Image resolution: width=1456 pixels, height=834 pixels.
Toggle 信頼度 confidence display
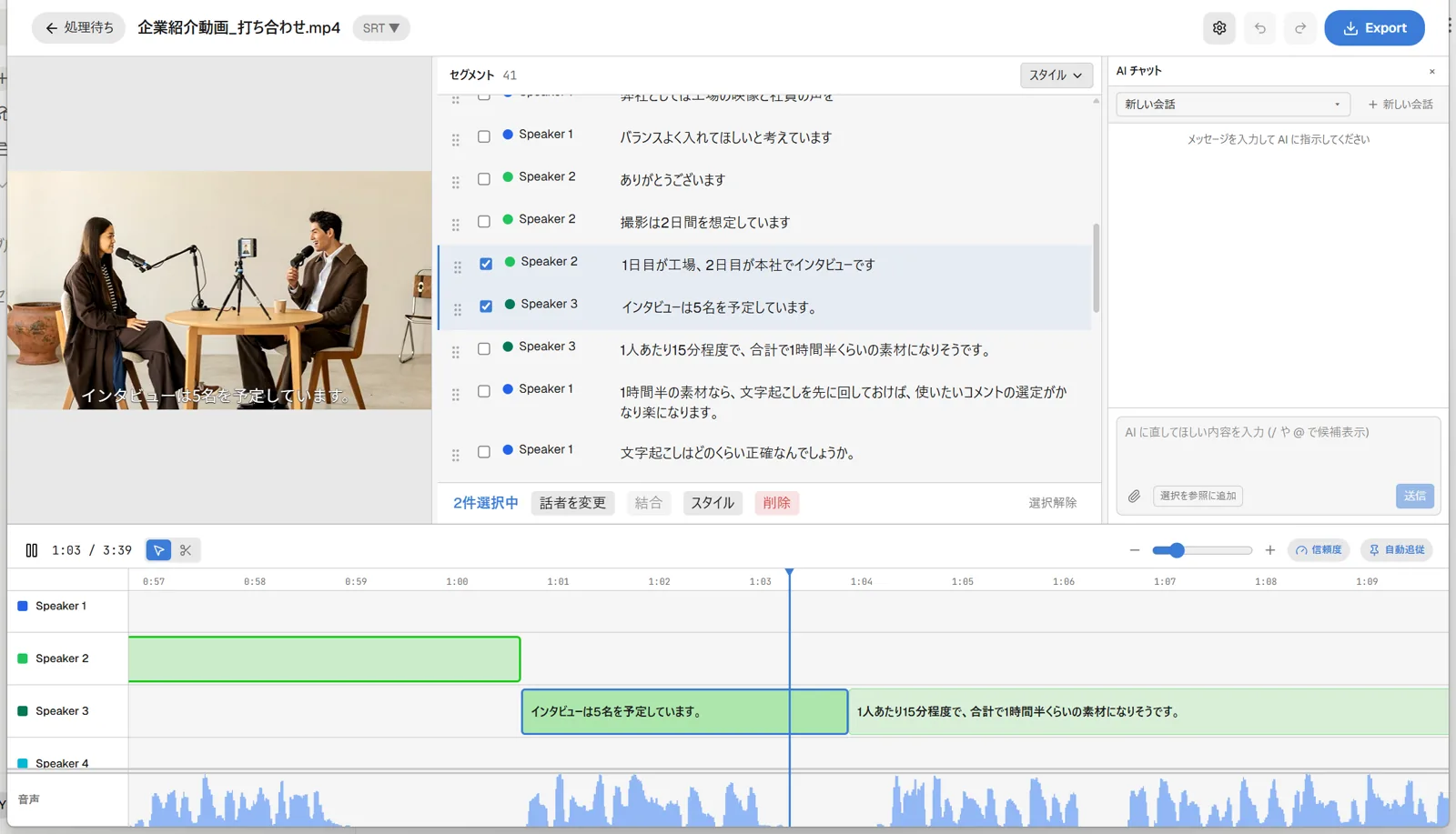tap(1319, 550)
